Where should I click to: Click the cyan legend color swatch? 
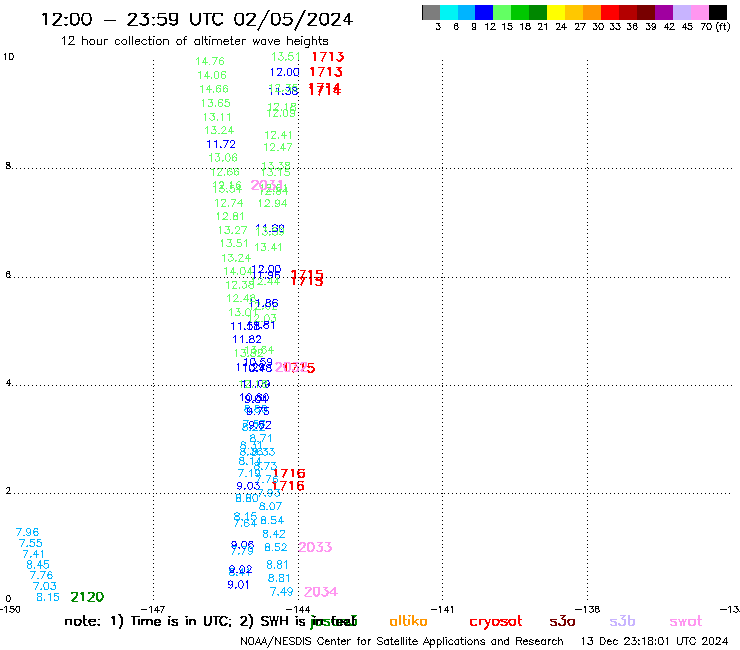click(x=449, y=12)
